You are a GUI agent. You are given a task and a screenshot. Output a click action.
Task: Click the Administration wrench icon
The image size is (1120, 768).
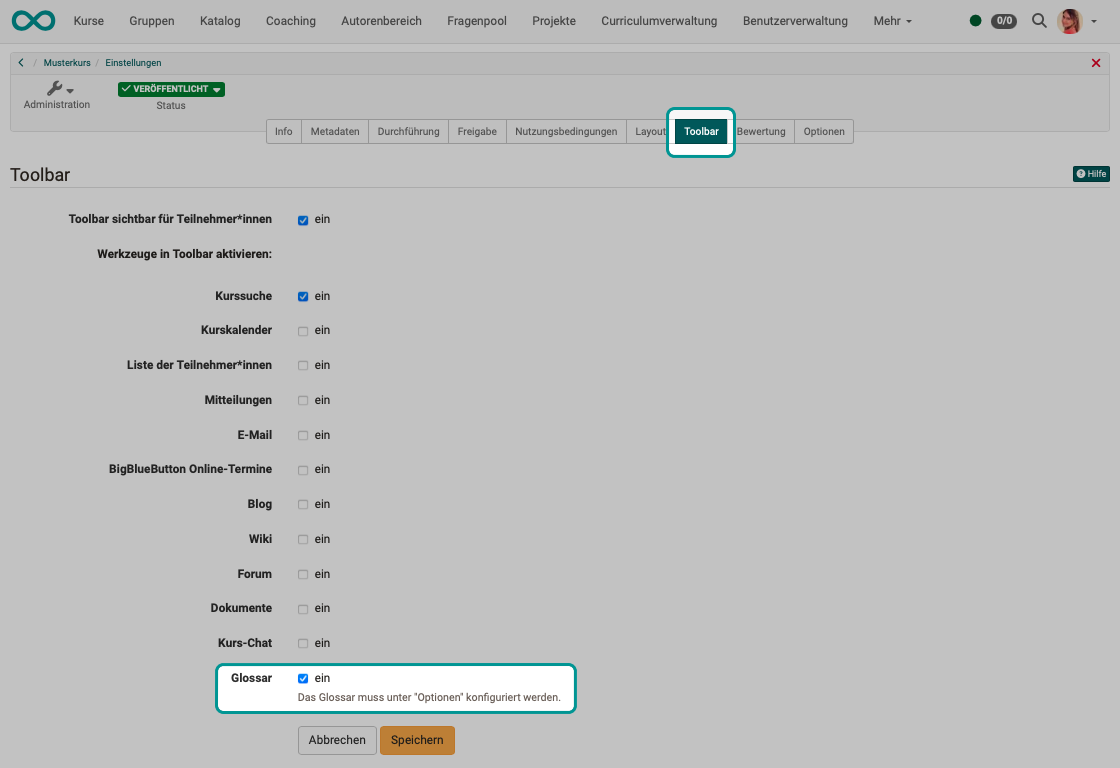(53, 86)
